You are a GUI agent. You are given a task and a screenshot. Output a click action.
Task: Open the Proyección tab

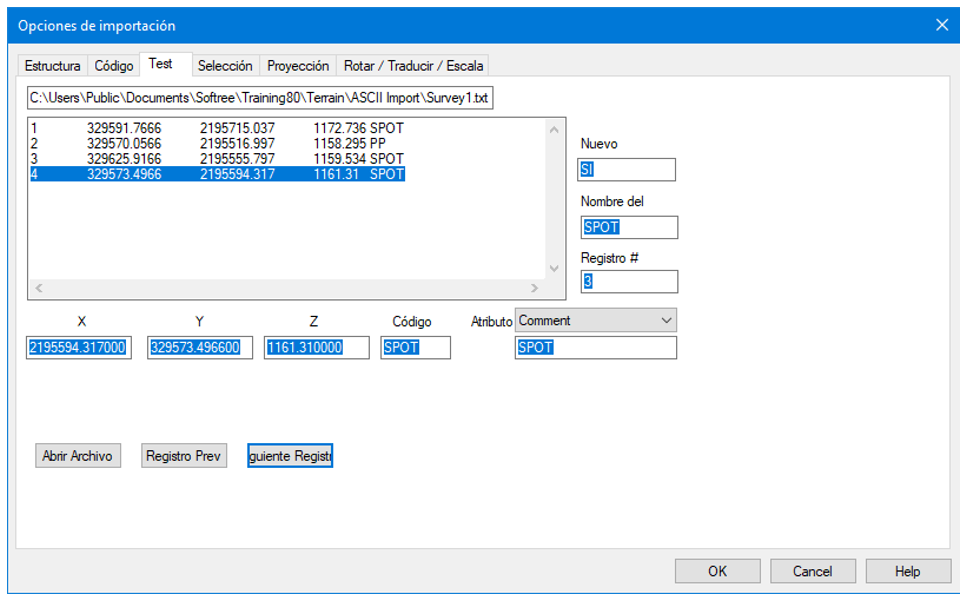(x=298, y=66)
